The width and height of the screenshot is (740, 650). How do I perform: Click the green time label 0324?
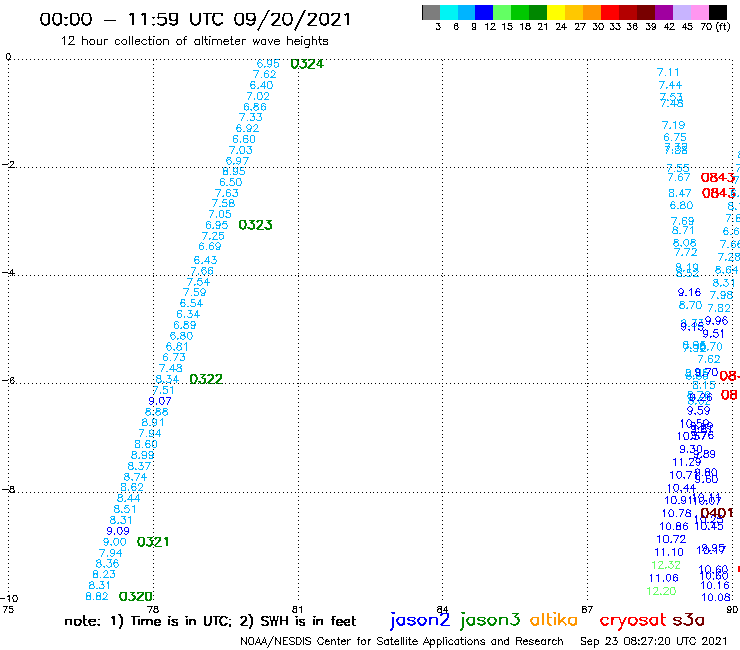tap(307, 64)
